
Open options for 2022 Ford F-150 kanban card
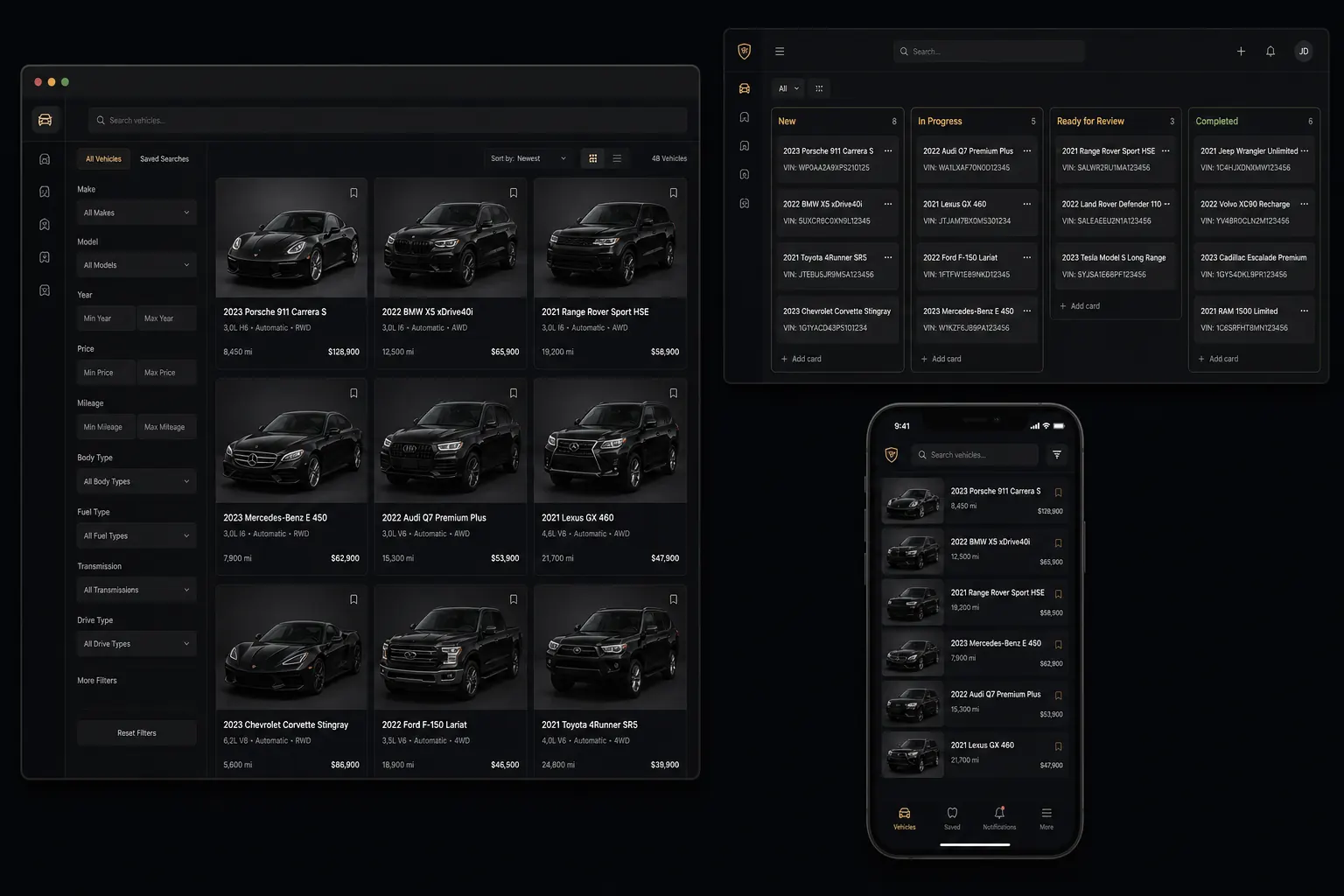coord(1027,258)
